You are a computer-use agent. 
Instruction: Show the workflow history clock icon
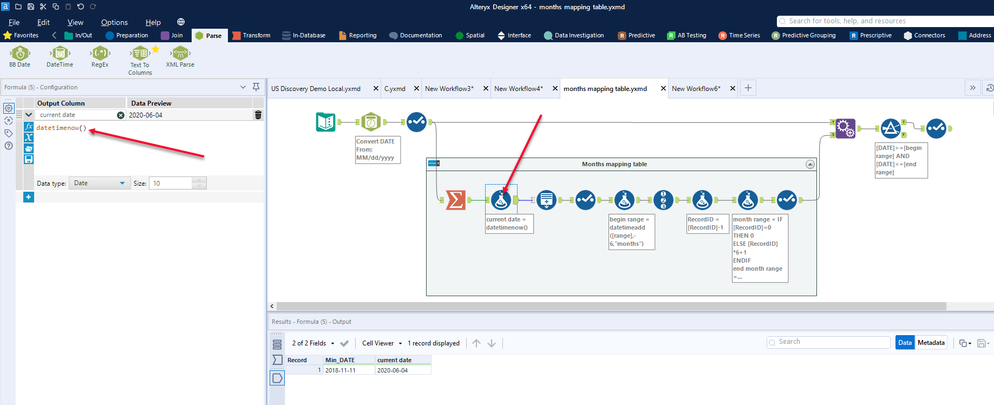point(990,89)
